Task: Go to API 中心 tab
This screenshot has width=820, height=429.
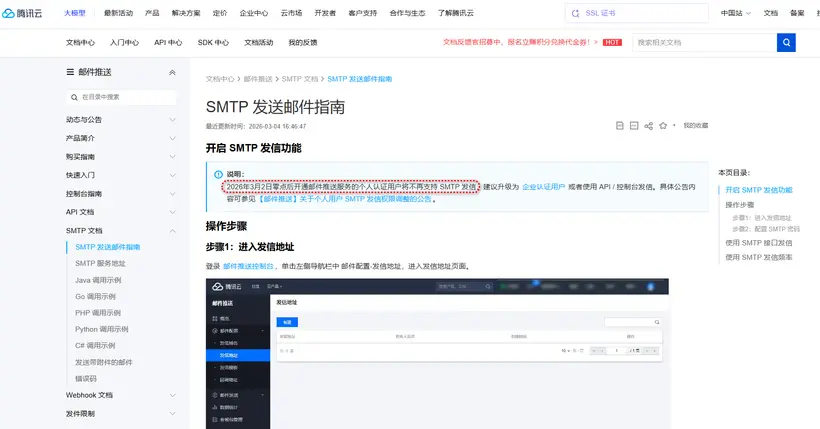Action: tap(168, 42)
